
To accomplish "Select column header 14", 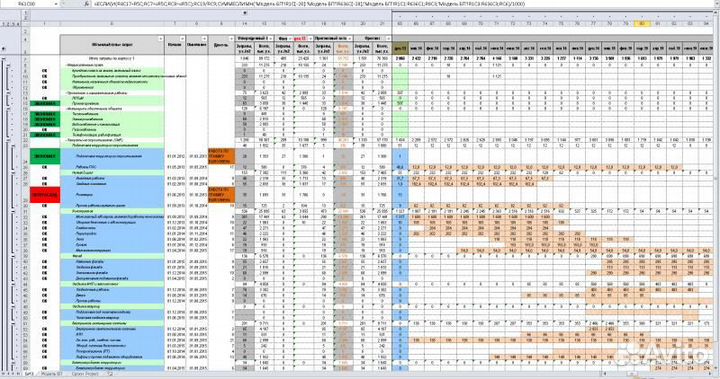I will click(244, 23).
